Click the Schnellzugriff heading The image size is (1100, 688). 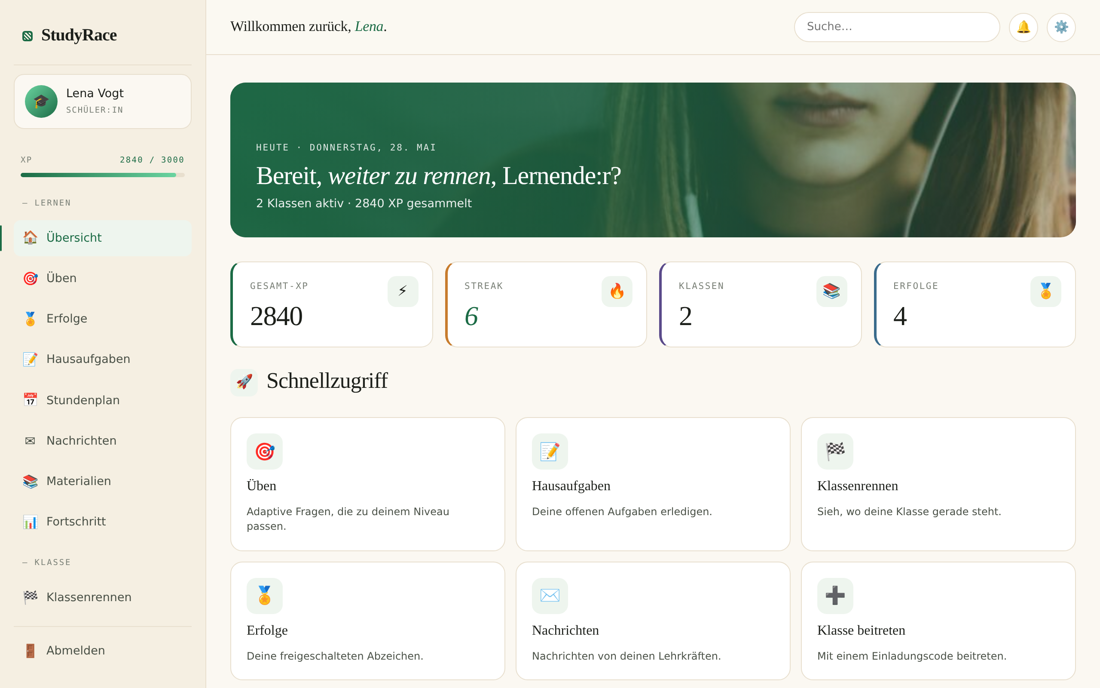tap(327, 381)
